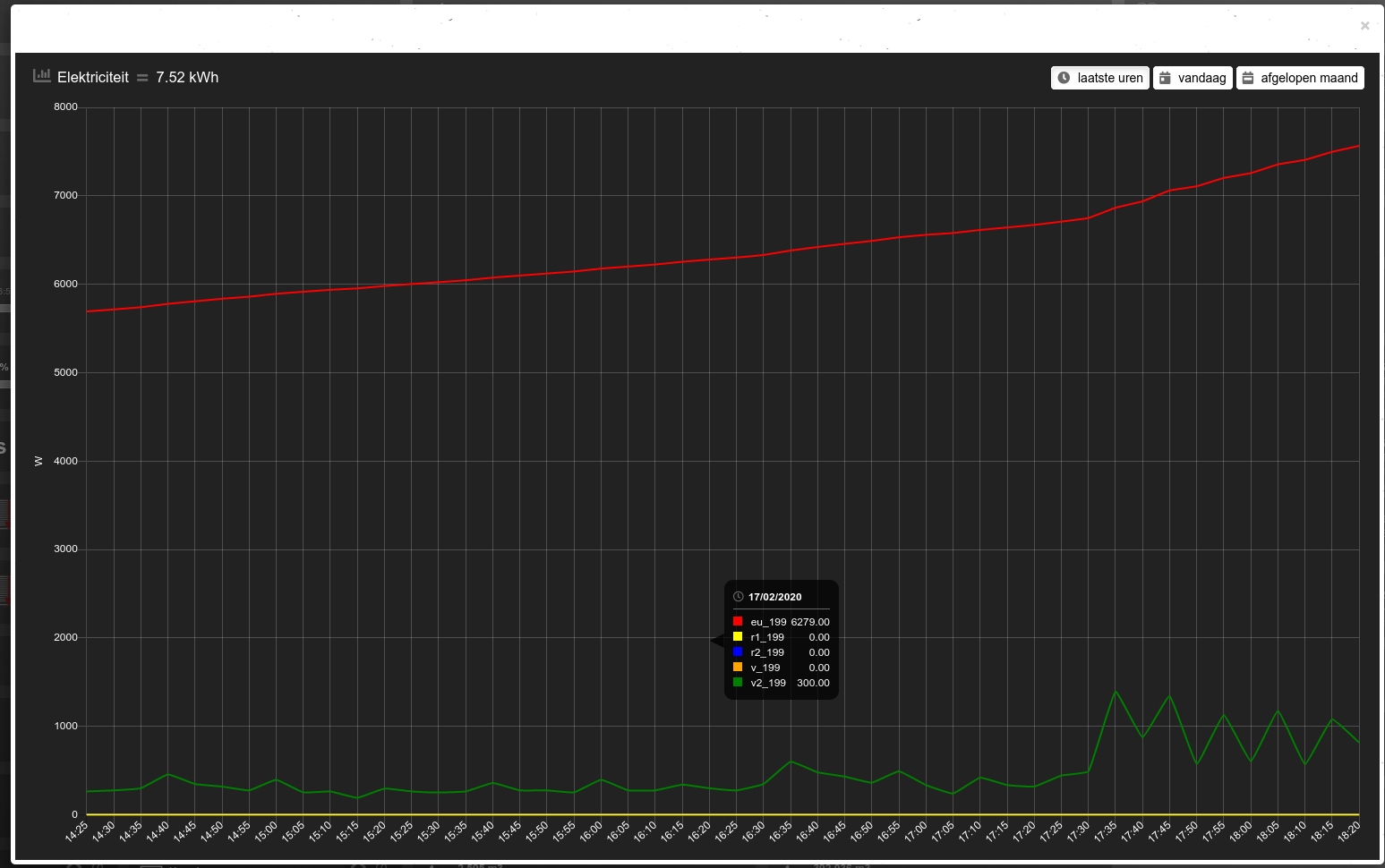Click the red line end point at 18:20
The image size is (1385, 868).
[x=1358, y=146]
